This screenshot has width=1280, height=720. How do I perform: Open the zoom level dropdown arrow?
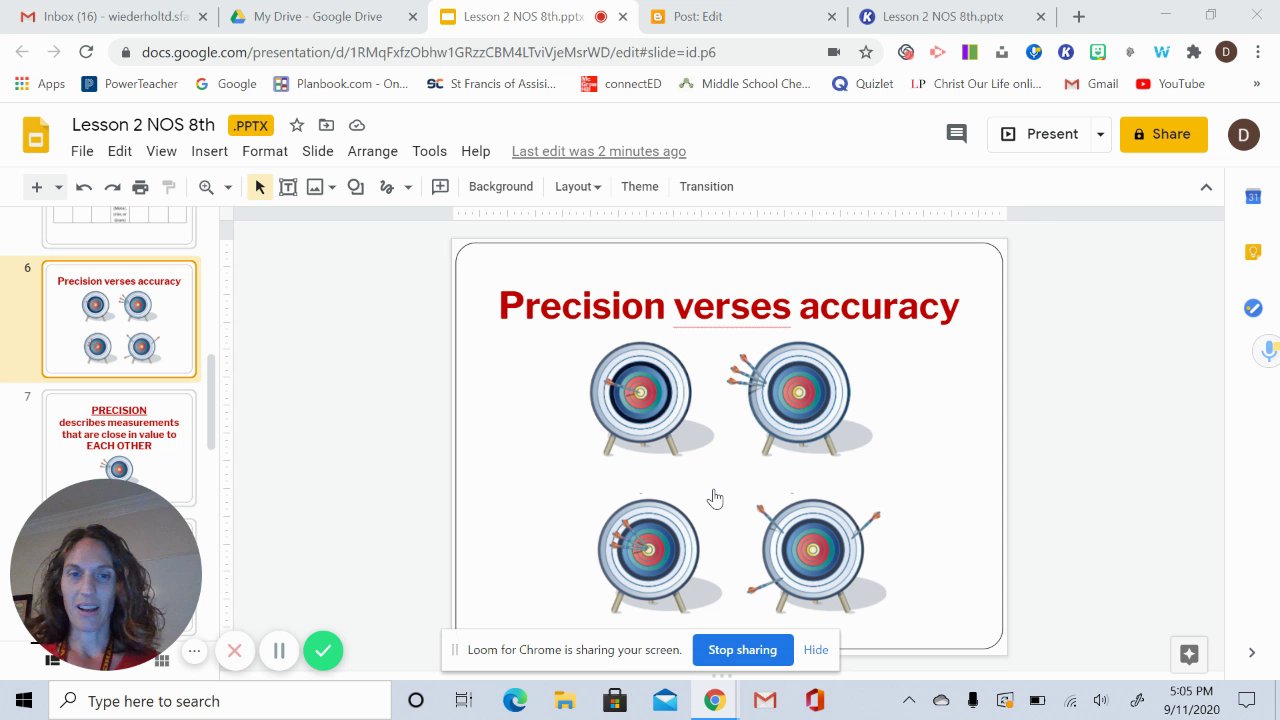228,187
